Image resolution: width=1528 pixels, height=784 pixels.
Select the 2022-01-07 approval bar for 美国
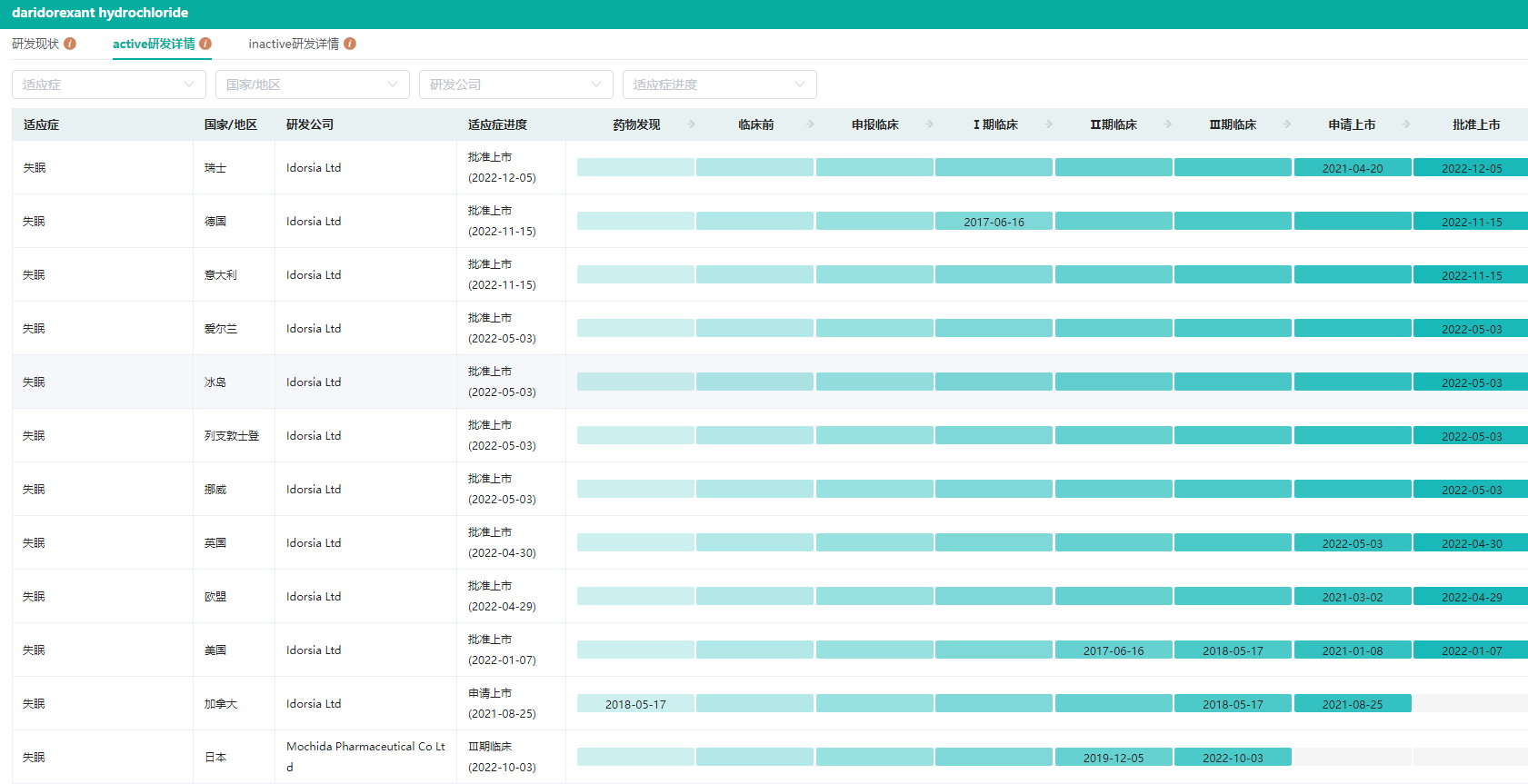tap(1471, 650)
